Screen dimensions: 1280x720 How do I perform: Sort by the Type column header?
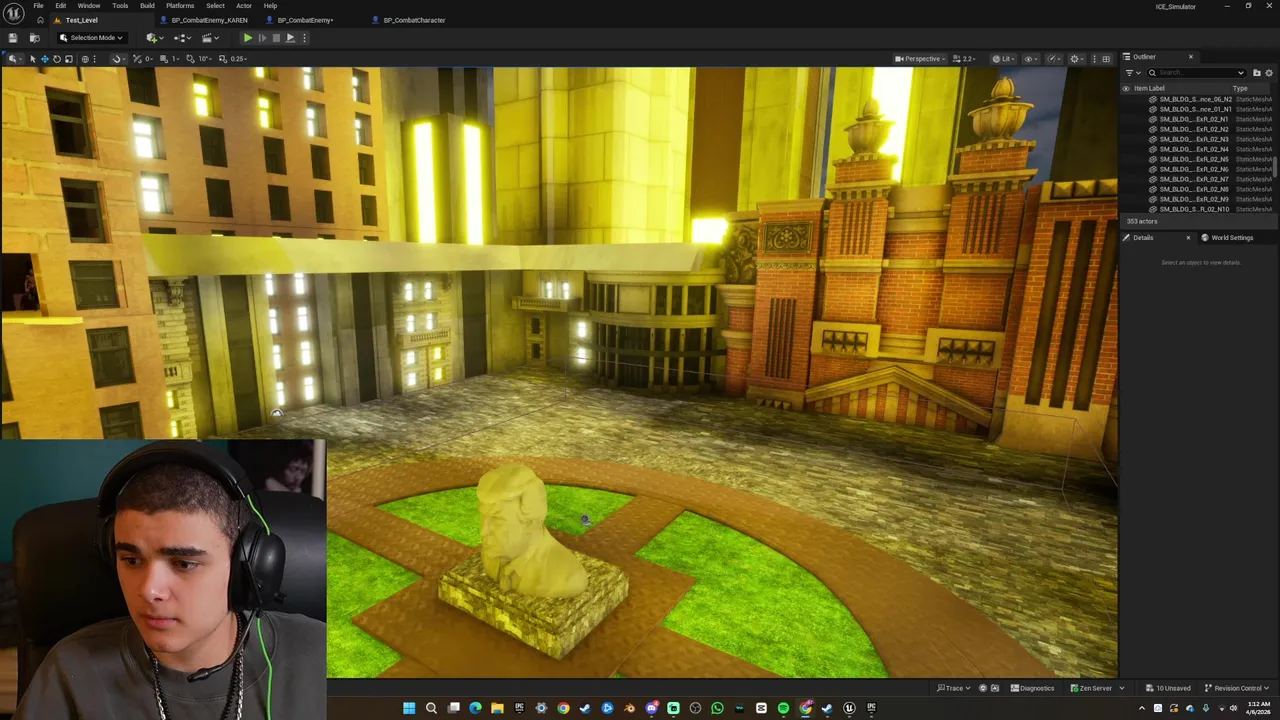tap(1240, 88)
